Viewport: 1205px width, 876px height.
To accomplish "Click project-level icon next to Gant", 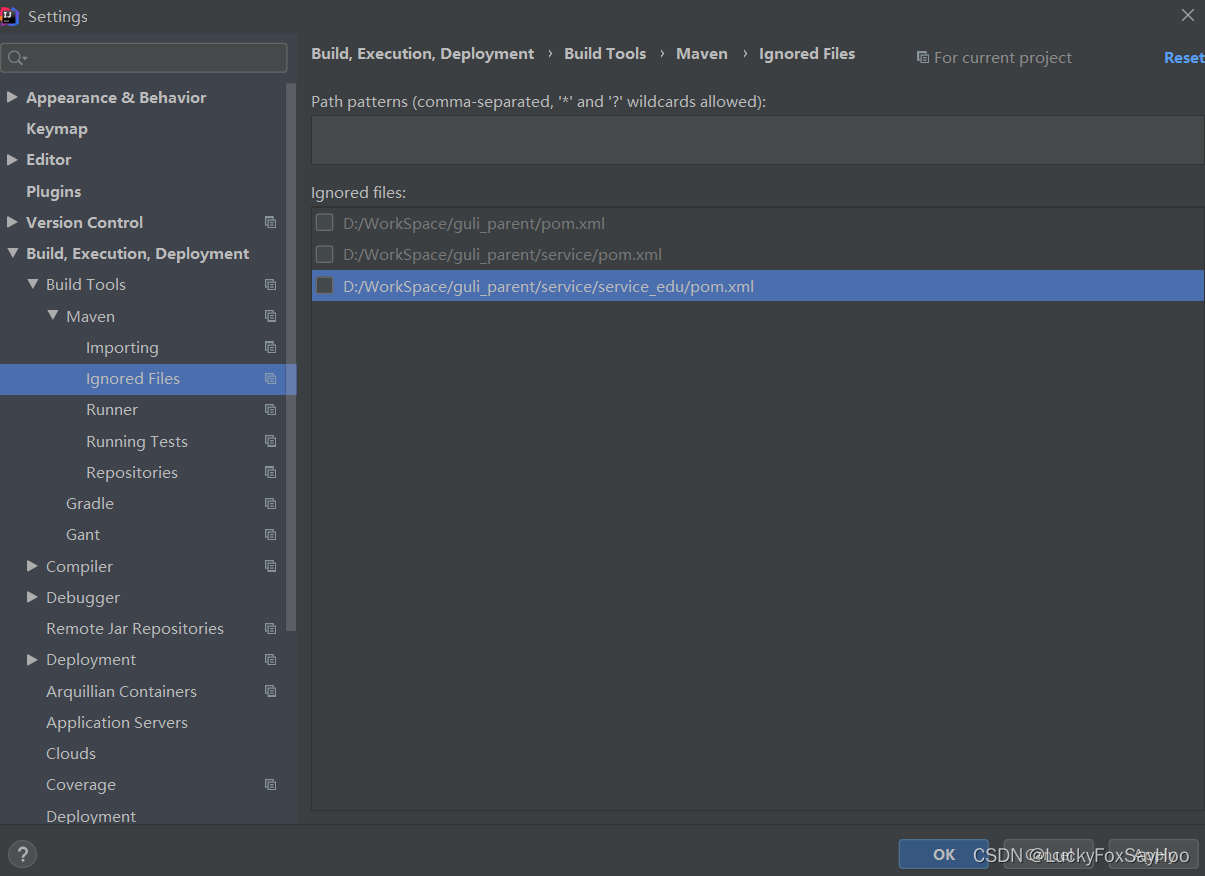I will (x=270, y=535).
